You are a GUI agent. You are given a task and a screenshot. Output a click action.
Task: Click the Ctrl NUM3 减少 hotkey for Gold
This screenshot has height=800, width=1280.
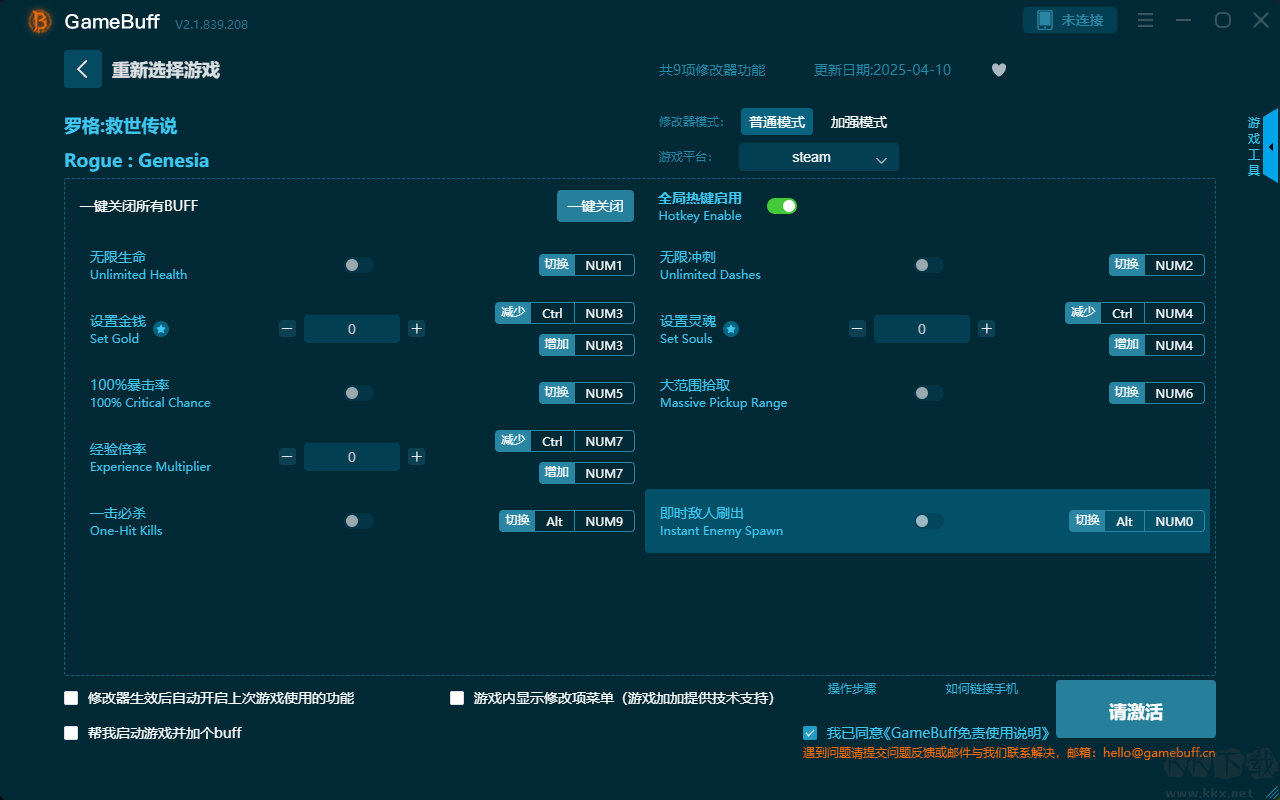tap(565, 313)
